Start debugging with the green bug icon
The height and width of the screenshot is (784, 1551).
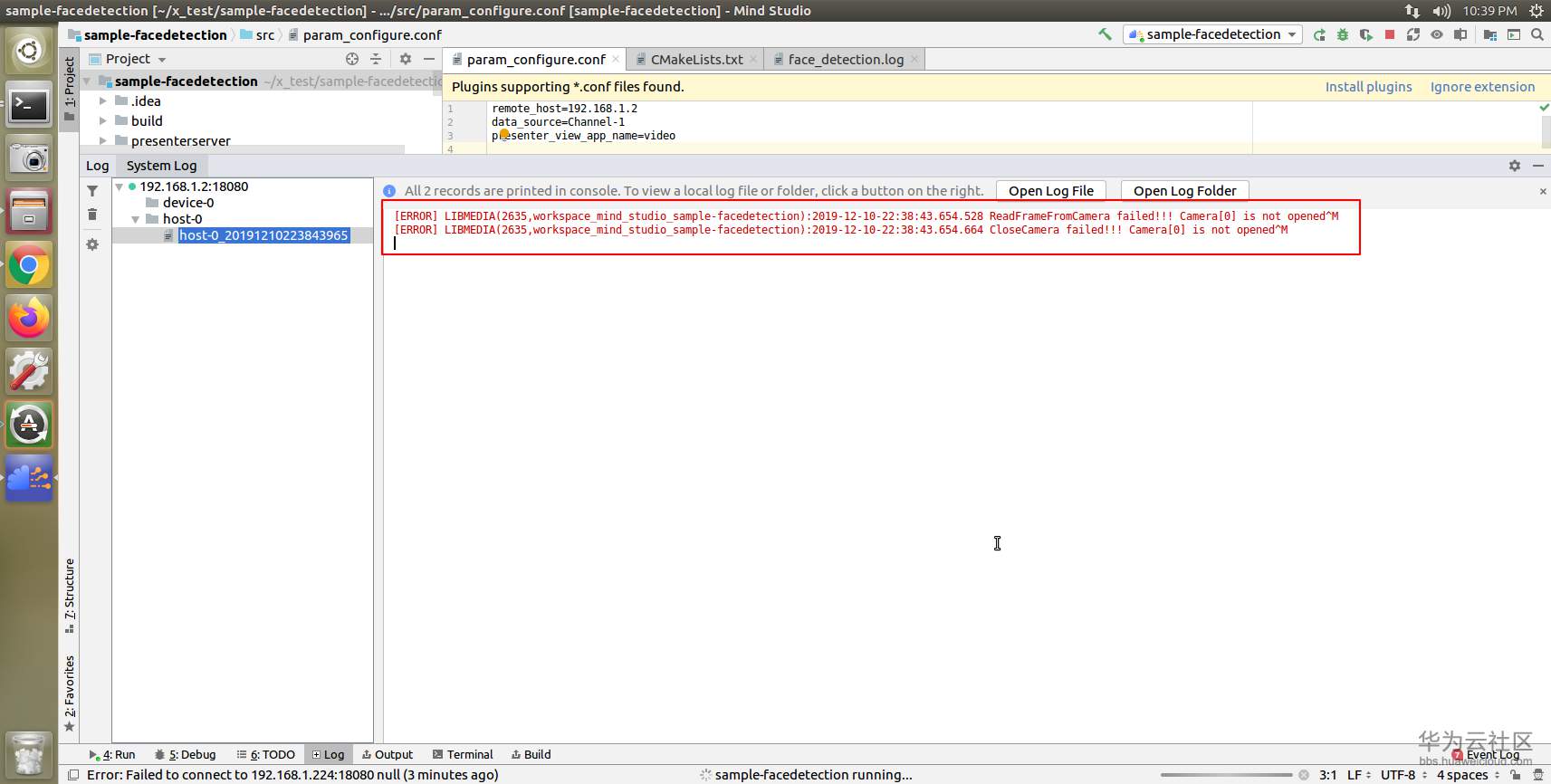pyautogui.click(x=1343, y=34)
